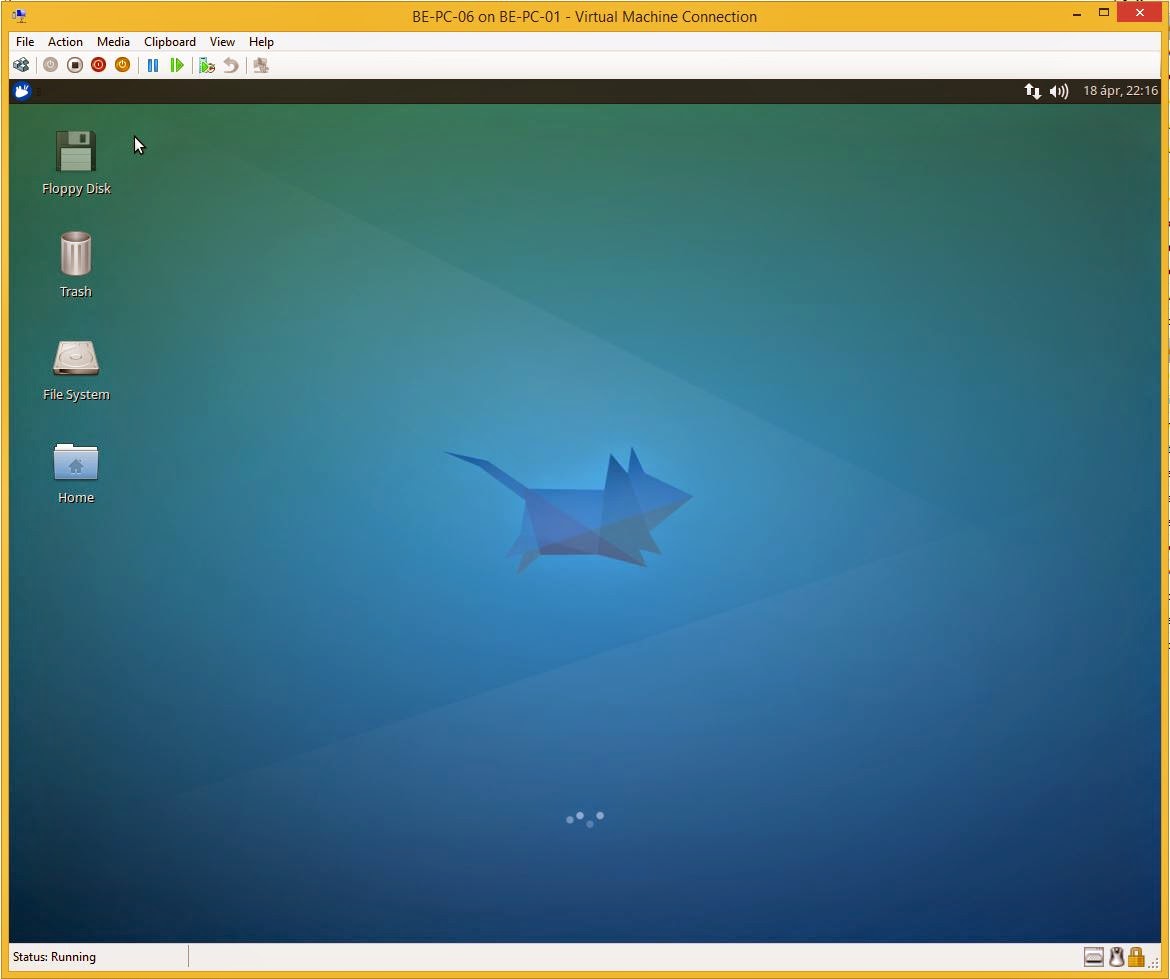The width and height of the screenshot is (1170, 979).
Task: Select the Floppy Disk desktop icon
Action: tap(76, 163)
